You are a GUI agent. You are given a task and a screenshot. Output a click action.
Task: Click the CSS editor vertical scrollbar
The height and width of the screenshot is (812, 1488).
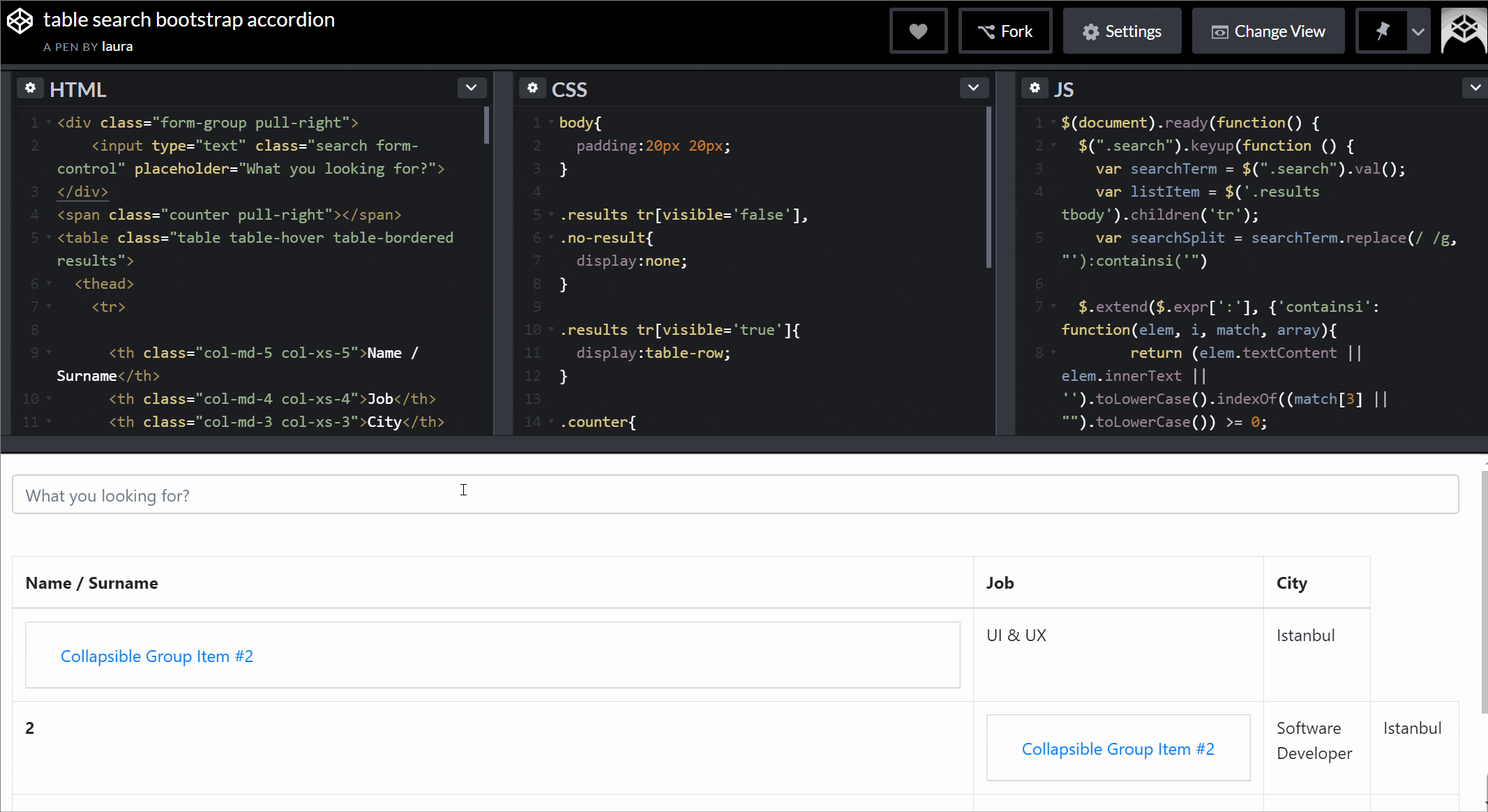point(989,187)
